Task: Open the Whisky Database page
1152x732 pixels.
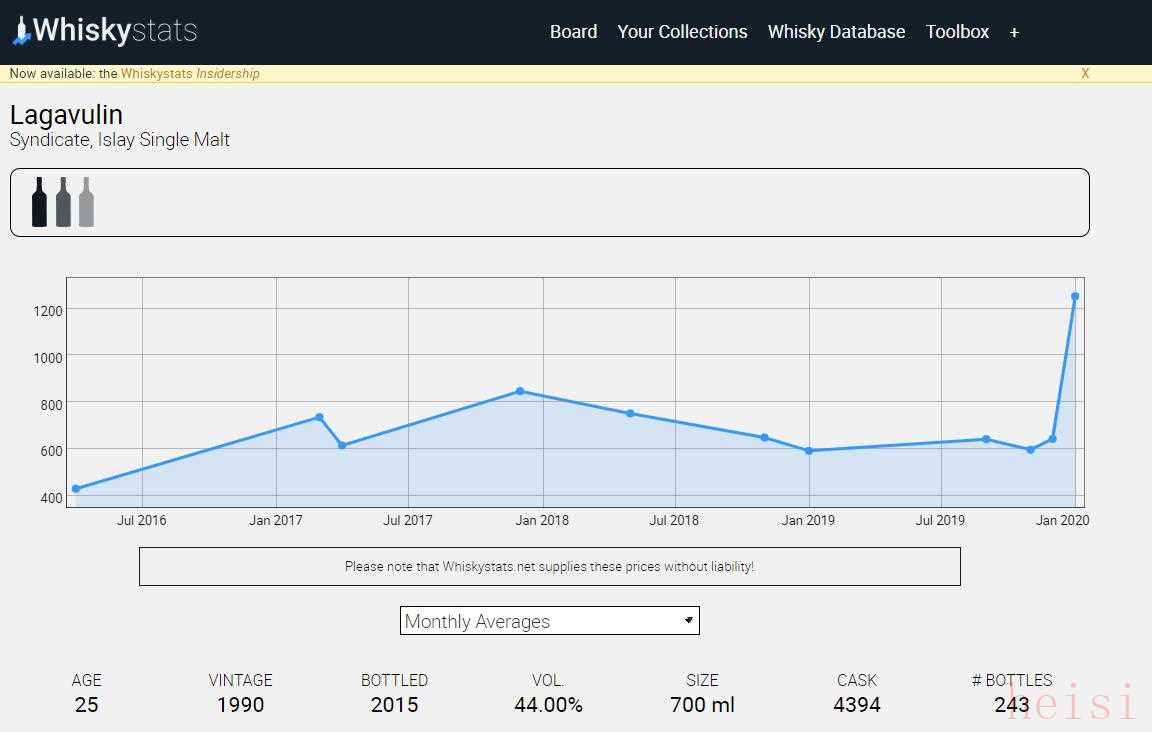Action: tap(836, 32)
